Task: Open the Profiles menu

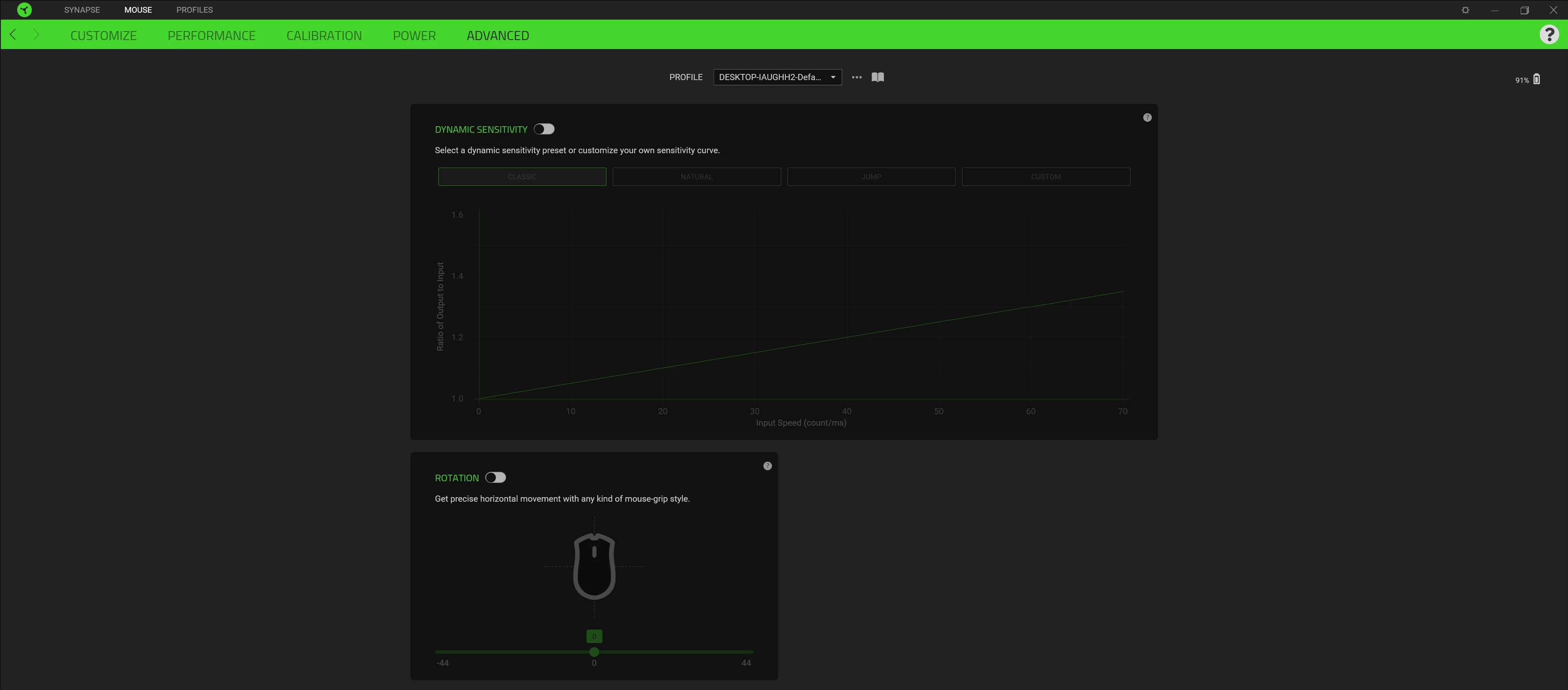Action: coord(194,10)
